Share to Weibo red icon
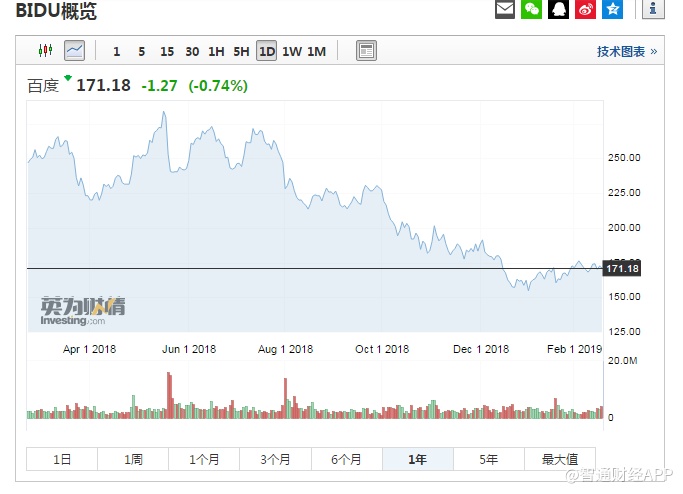Image resolution: width=683 pixels, height=494 pixels. (x=585, y=9)
